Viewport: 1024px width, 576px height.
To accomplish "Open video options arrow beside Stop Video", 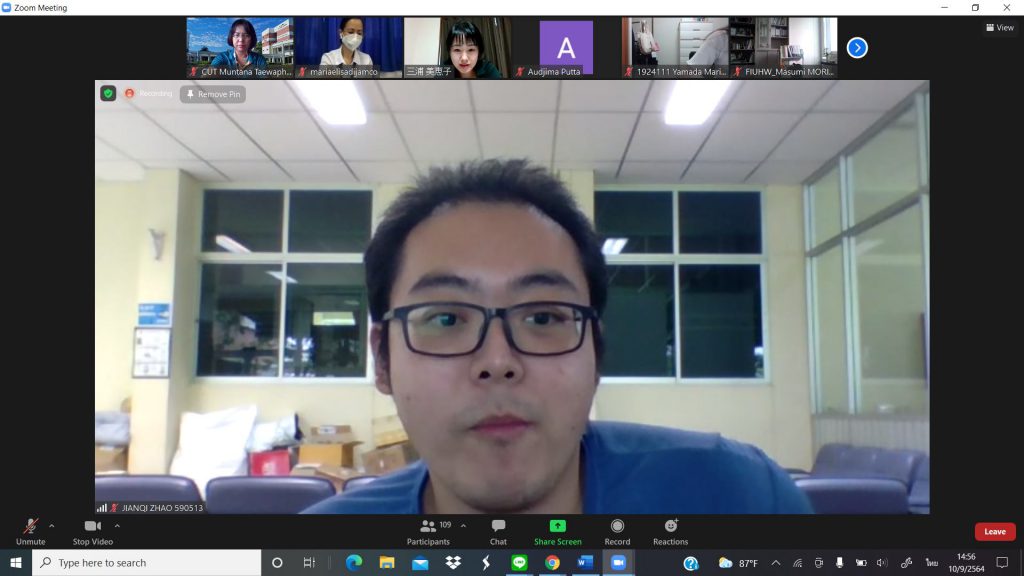I will (x=117, y=526).
